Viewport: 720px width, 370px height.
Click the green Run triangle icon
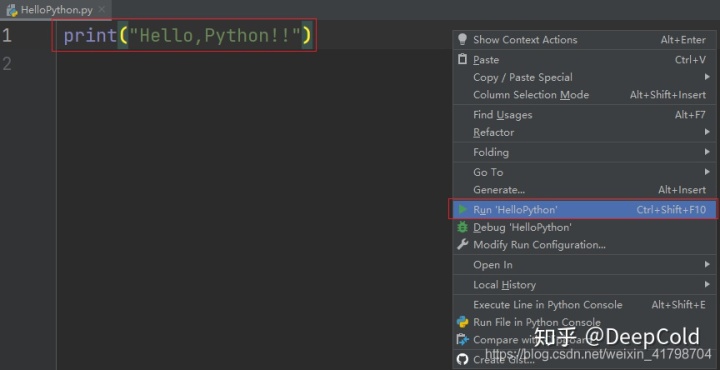point(462,210)
